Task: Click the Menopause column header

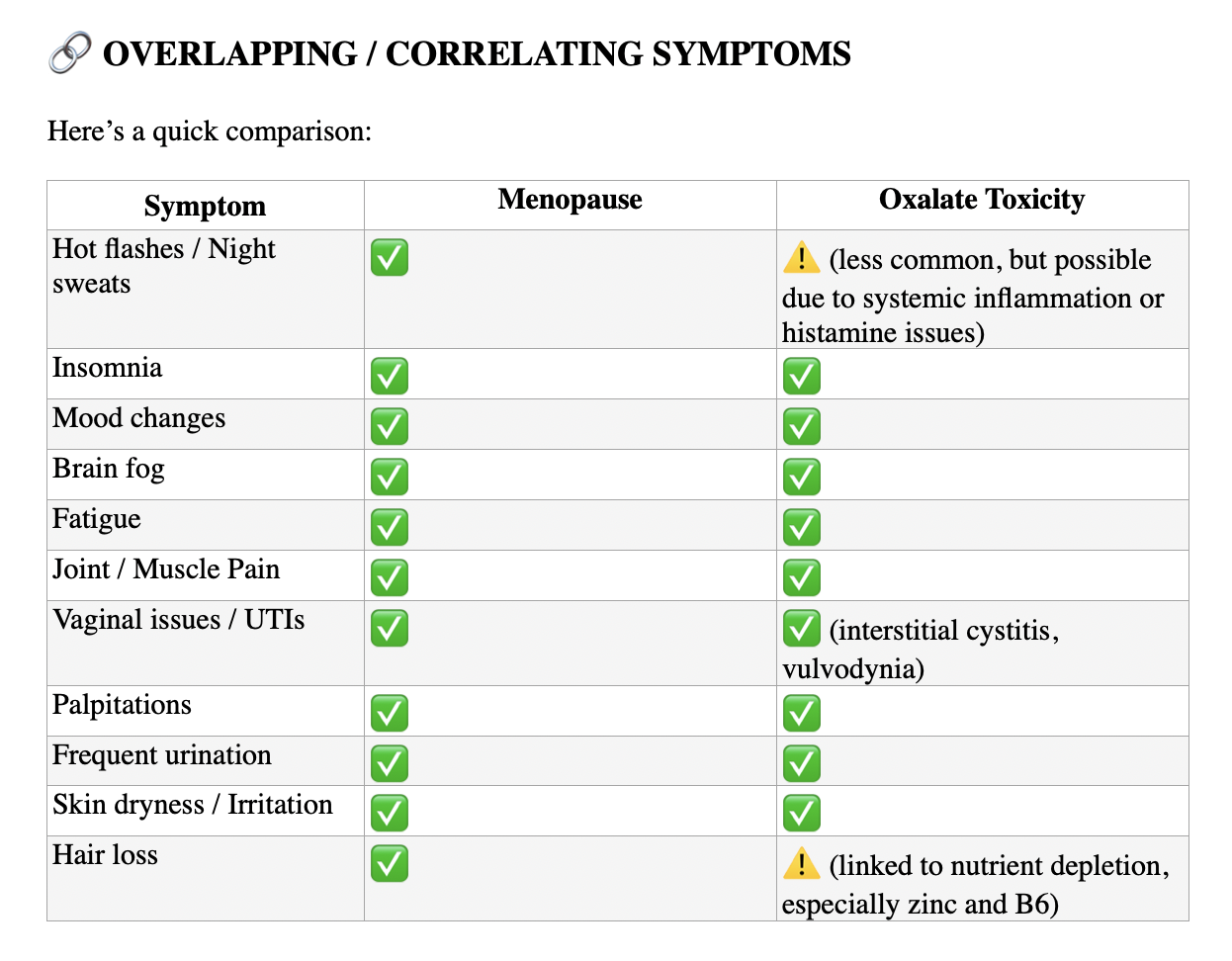Action: [570, 200]
